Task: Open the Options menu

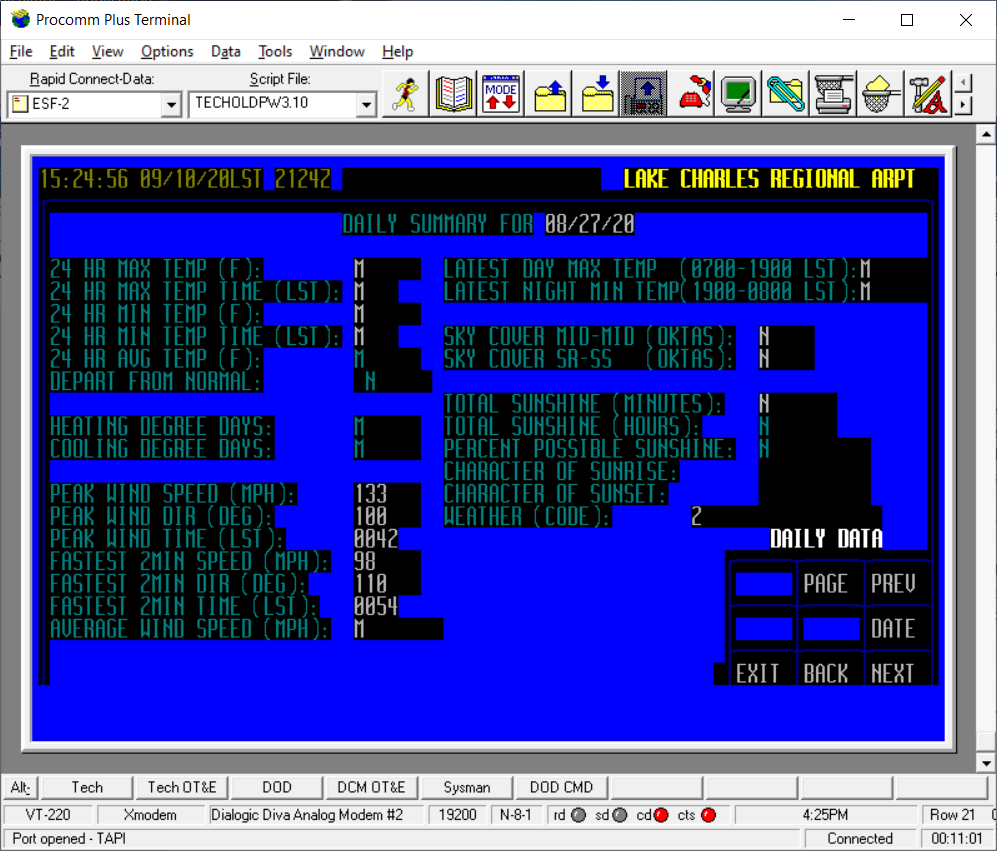Action: (167, 52)
